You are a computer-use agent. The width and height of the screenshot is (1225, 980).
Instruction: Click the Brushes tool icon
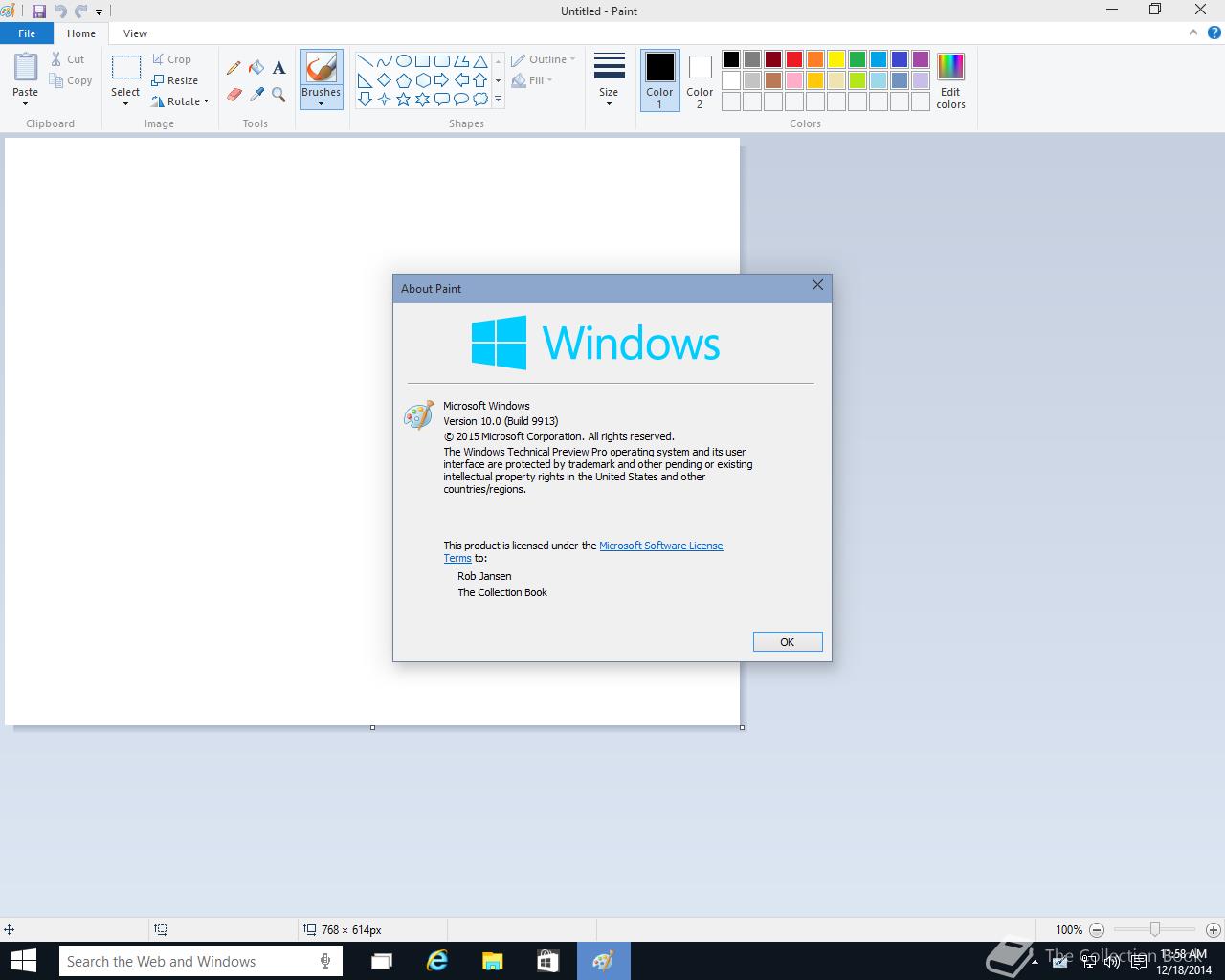point(321,68)
